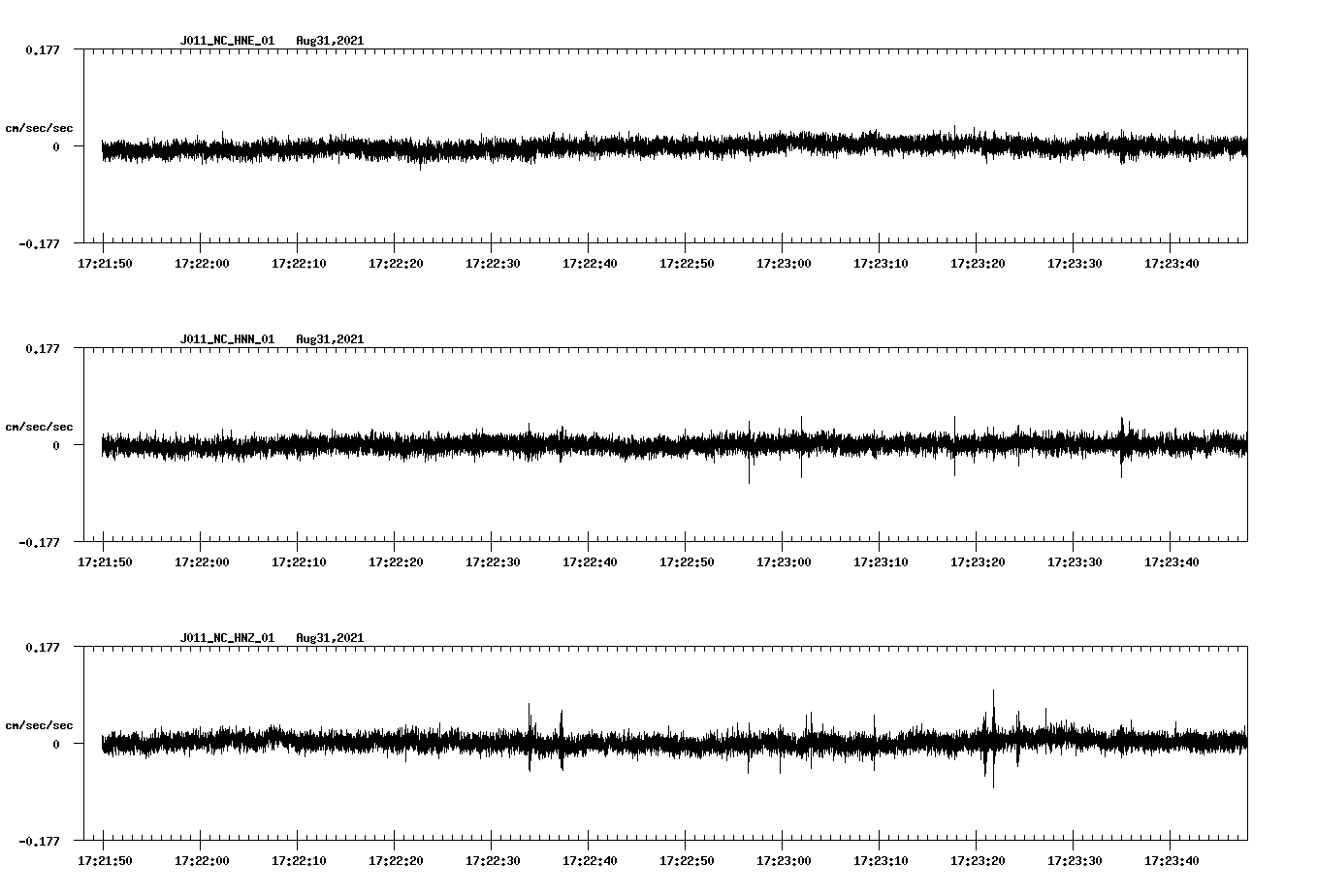The width and height of the screenshot is (1317, 896).
Task: Click the 0.177 upper limit of HNE plot
Action: click(x=42, y=49)
